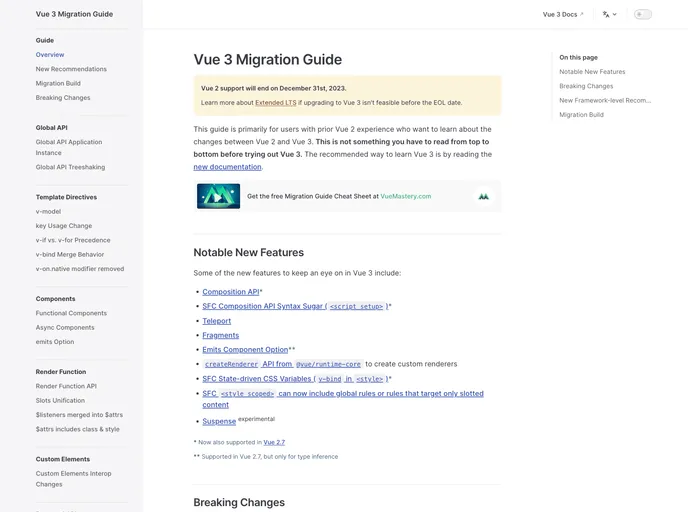
Task: Click the round Vue Mastery badge icon
Action: point(484,196)
